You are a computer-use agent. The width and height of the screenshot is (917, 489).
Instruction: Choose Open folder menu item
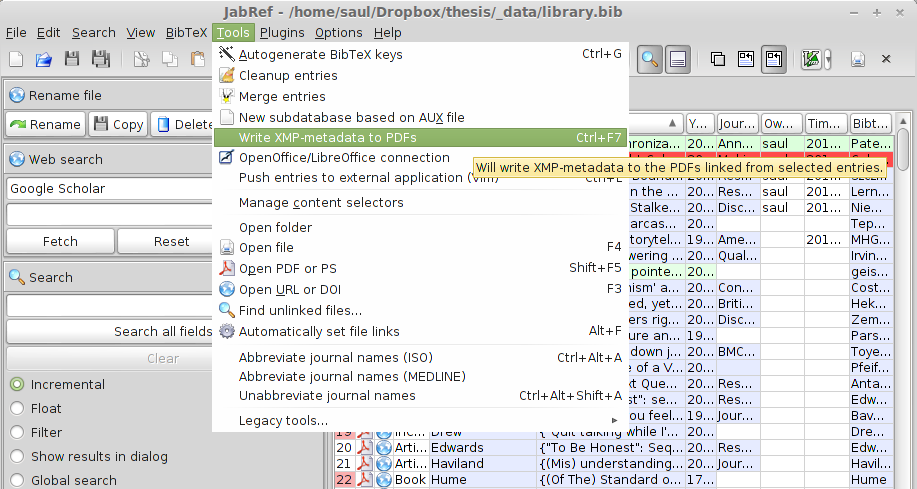point(420,228)
